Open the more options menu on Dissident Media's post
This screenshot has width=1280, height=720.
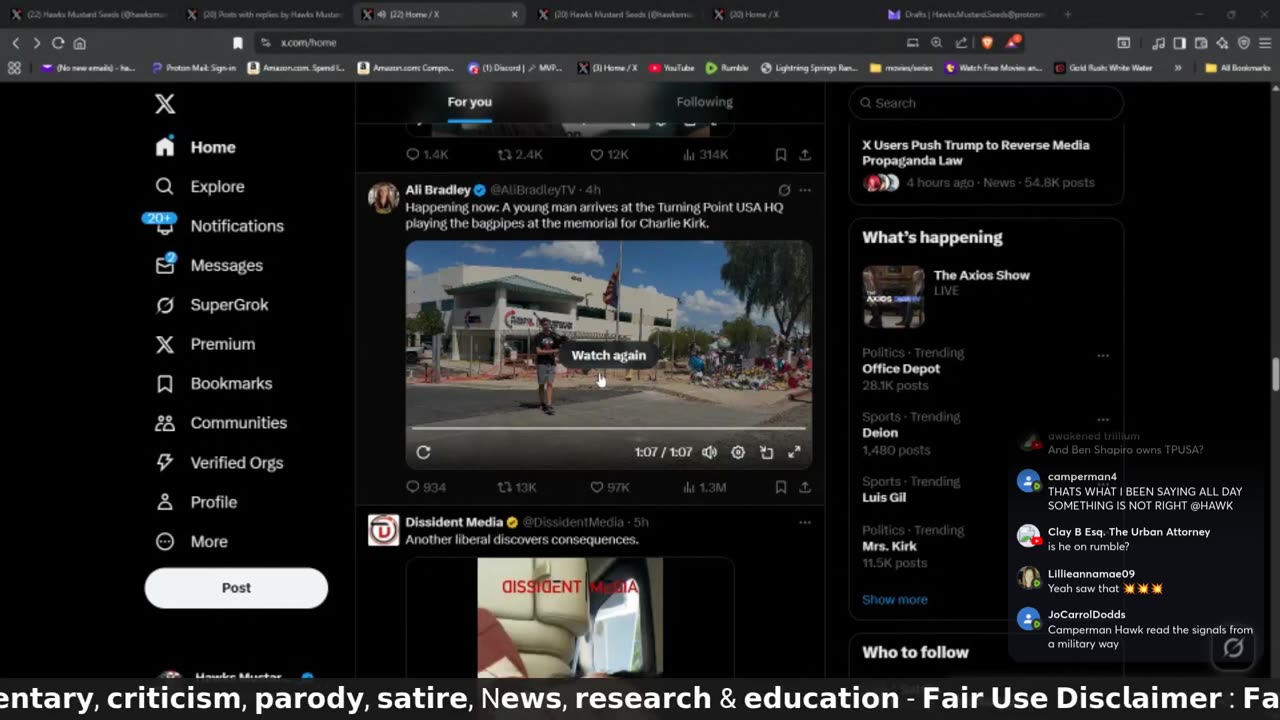click(805, 522)
